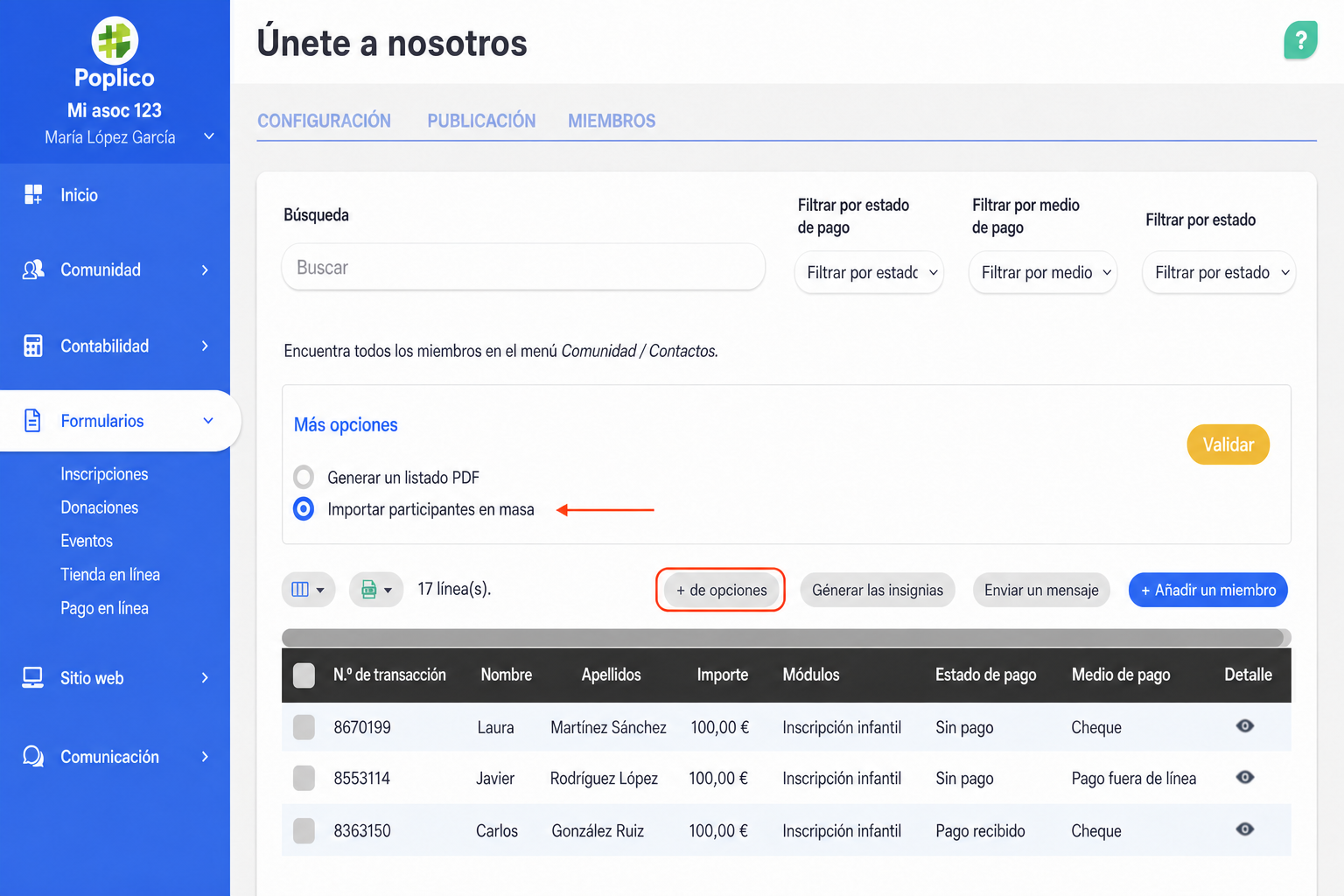This screenshot has height=896, width=1344.
Task: Open Inscripciones in the sidebar
Action: 104,474
